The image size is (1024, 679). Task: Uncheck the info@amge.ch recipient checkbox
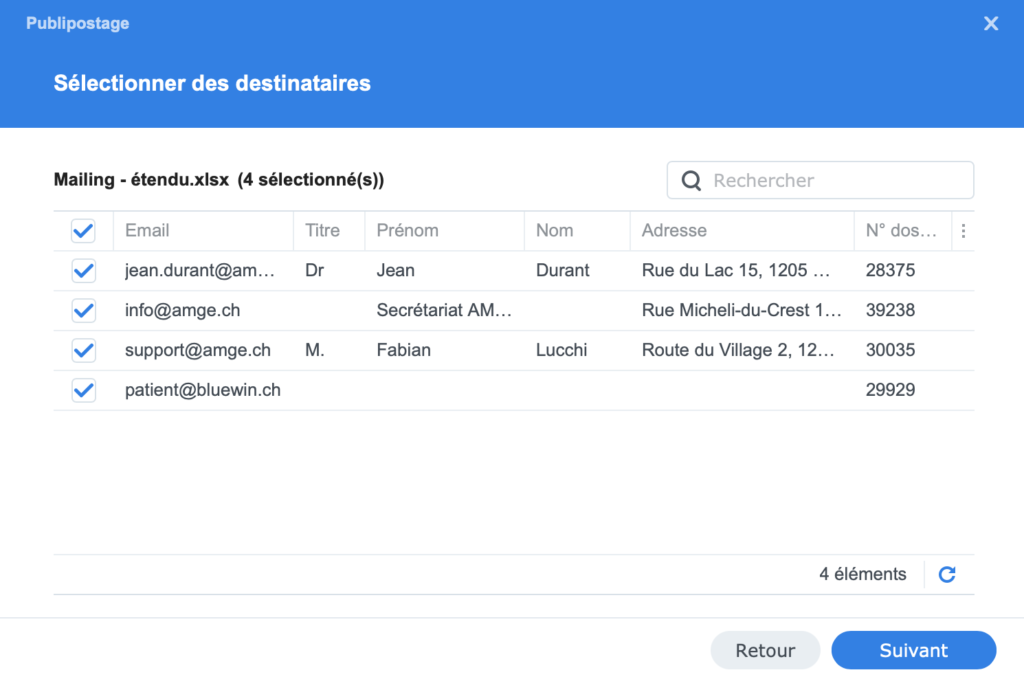click(x=84, y=310)
